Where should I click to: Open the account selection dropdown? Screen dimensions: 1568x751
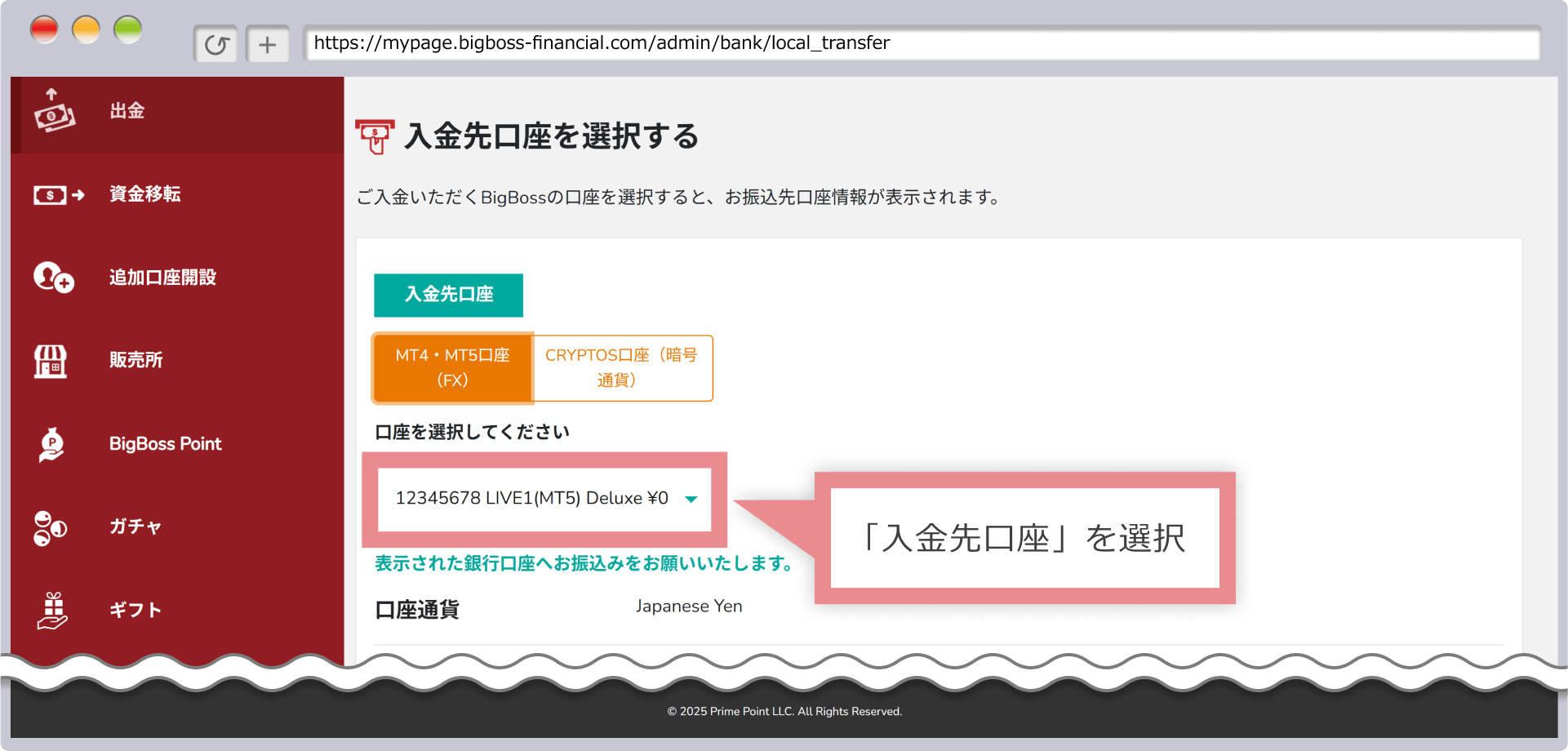pos(544,499)
